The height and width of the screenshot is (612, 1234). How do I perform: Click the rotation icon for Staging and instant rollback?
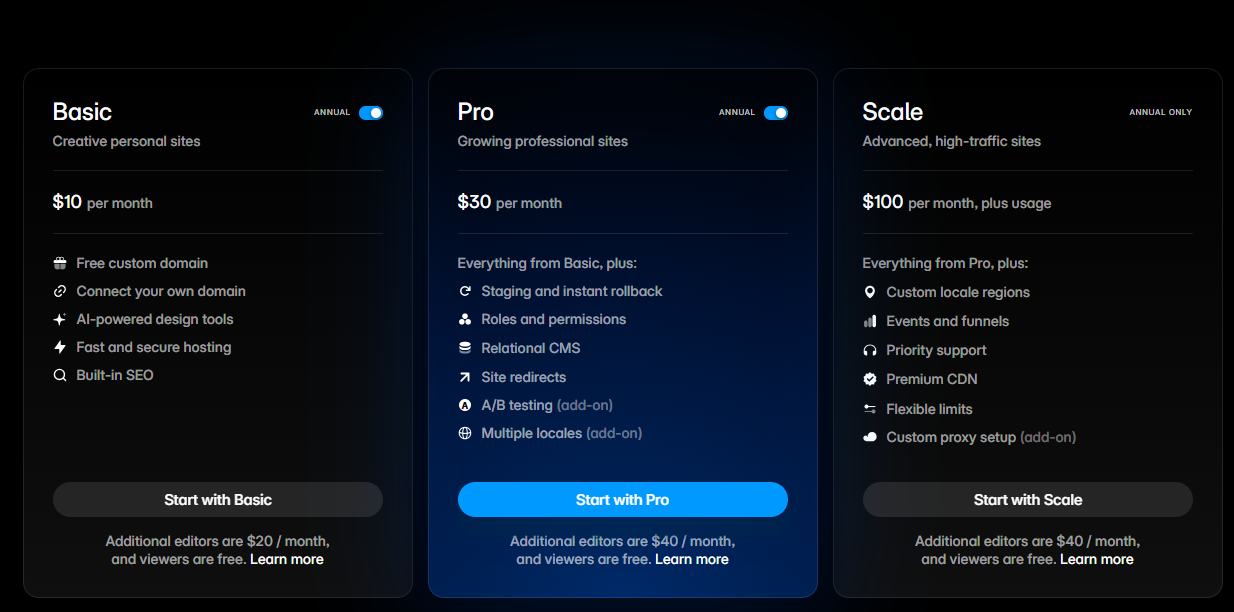[465, 291]
